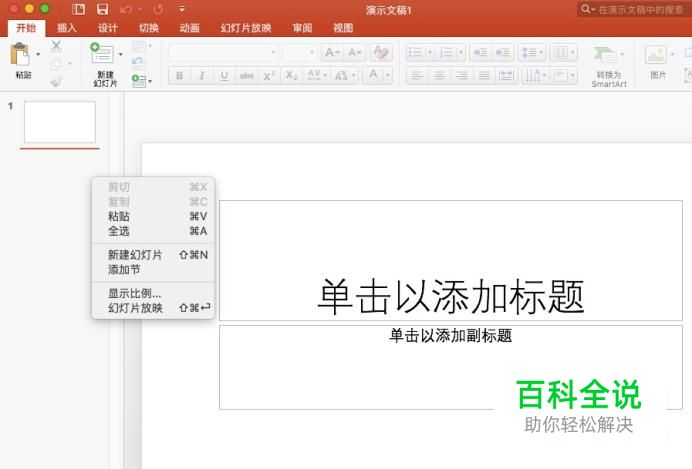Open the font name combo box
The width and height of the screenshot is (692, 469).
[x=223, y=53]
